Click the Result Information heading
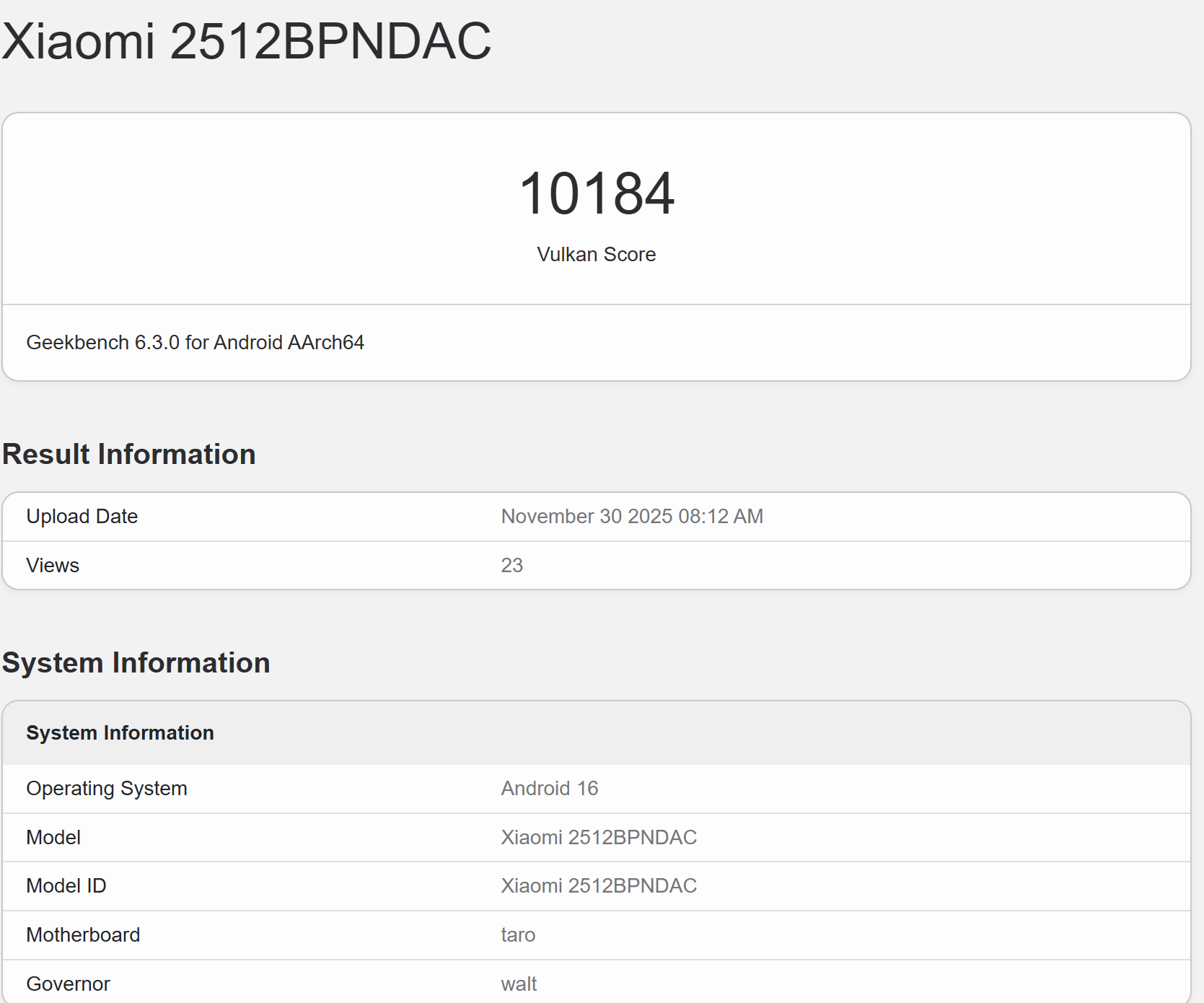Image resolution: width=1204 pixels, height=1003 pixels. (x=129, y=454)
